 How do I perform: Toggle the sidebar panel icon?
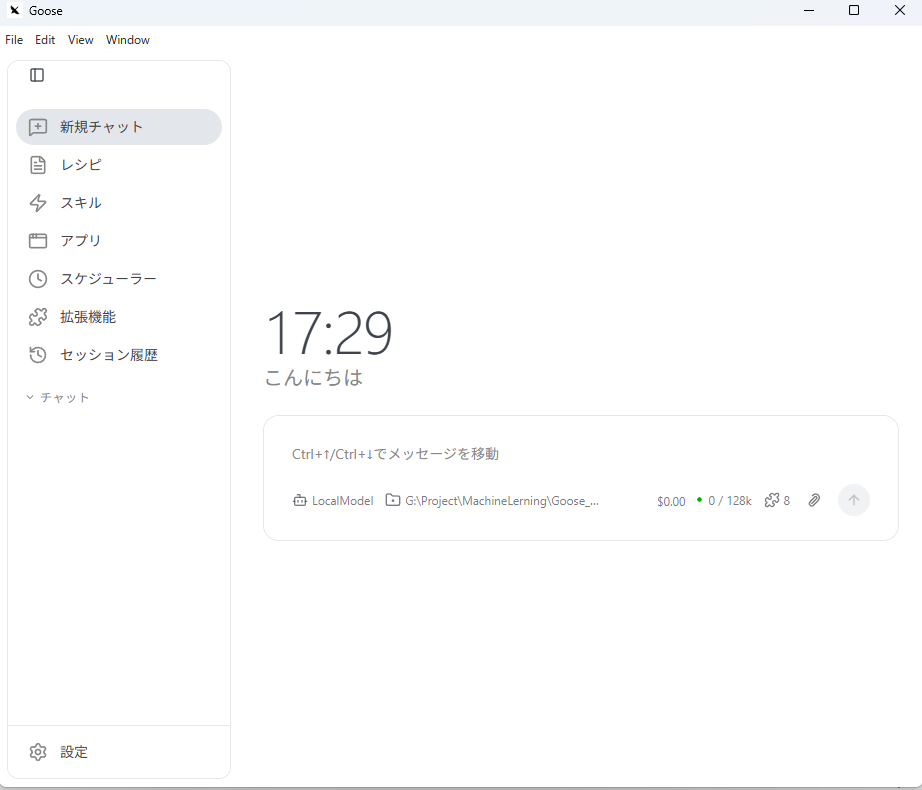[x=37, y=75]
